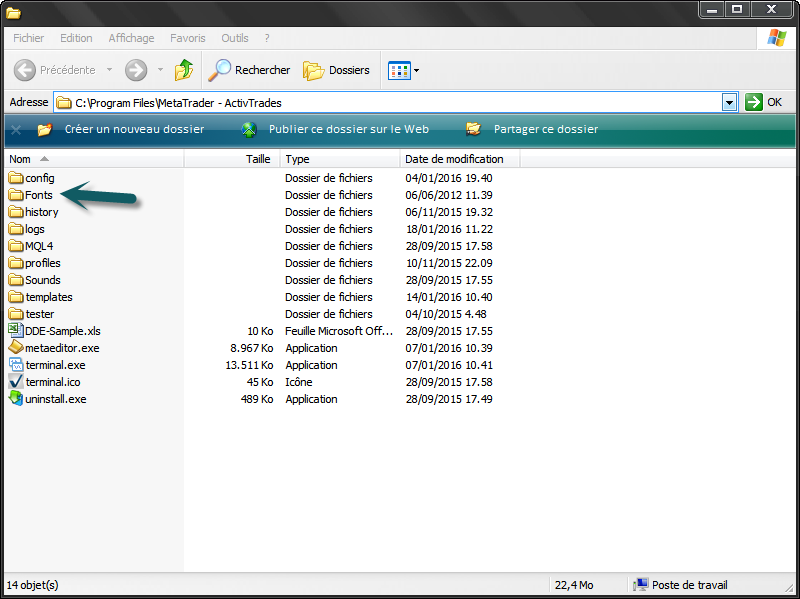Image resolution: width=800 pixels, height=599 pixels.
Task: Open the Edition menu
Action: [x=76, y=38]
